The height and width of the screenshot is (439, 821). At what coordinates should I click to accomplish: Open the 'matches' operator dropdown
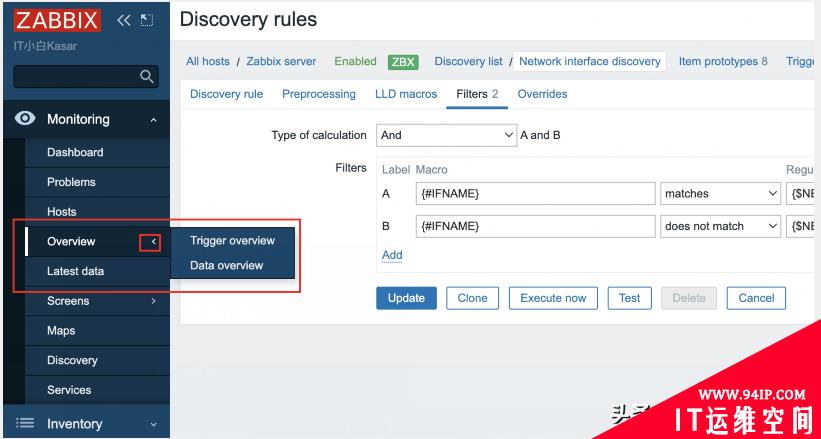720,193
